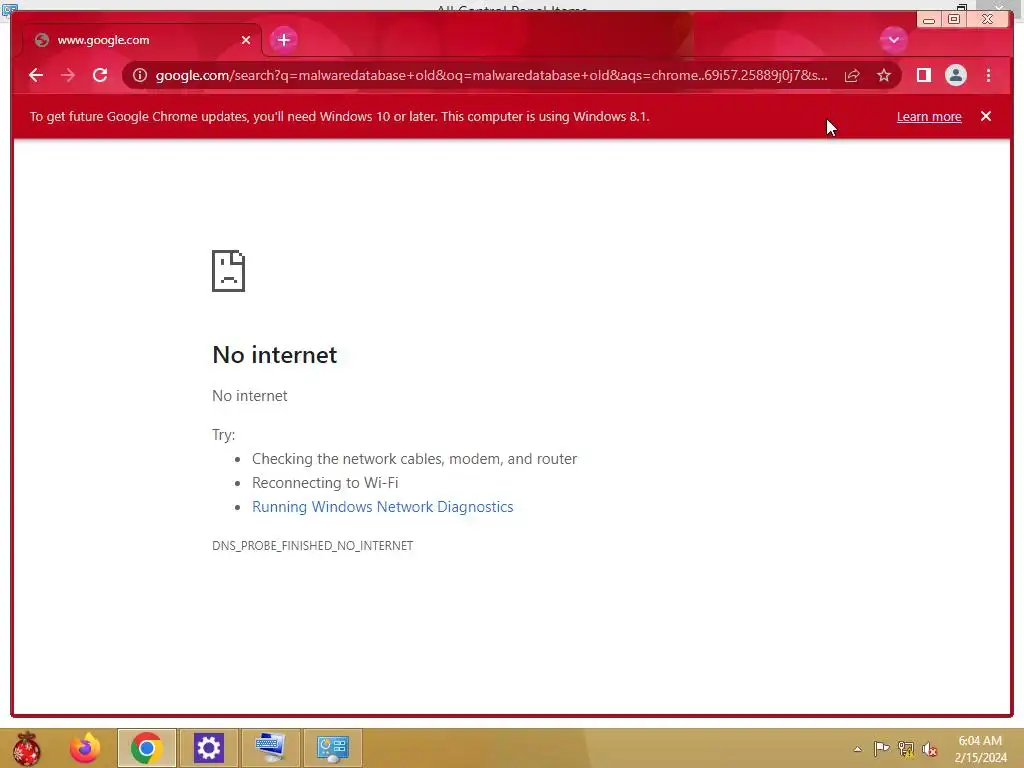Viewport: 1024px width, 768px height.
Task: Click 'Reconnecting to Wi-Fi' suggestion text
Action: (325, 483)
